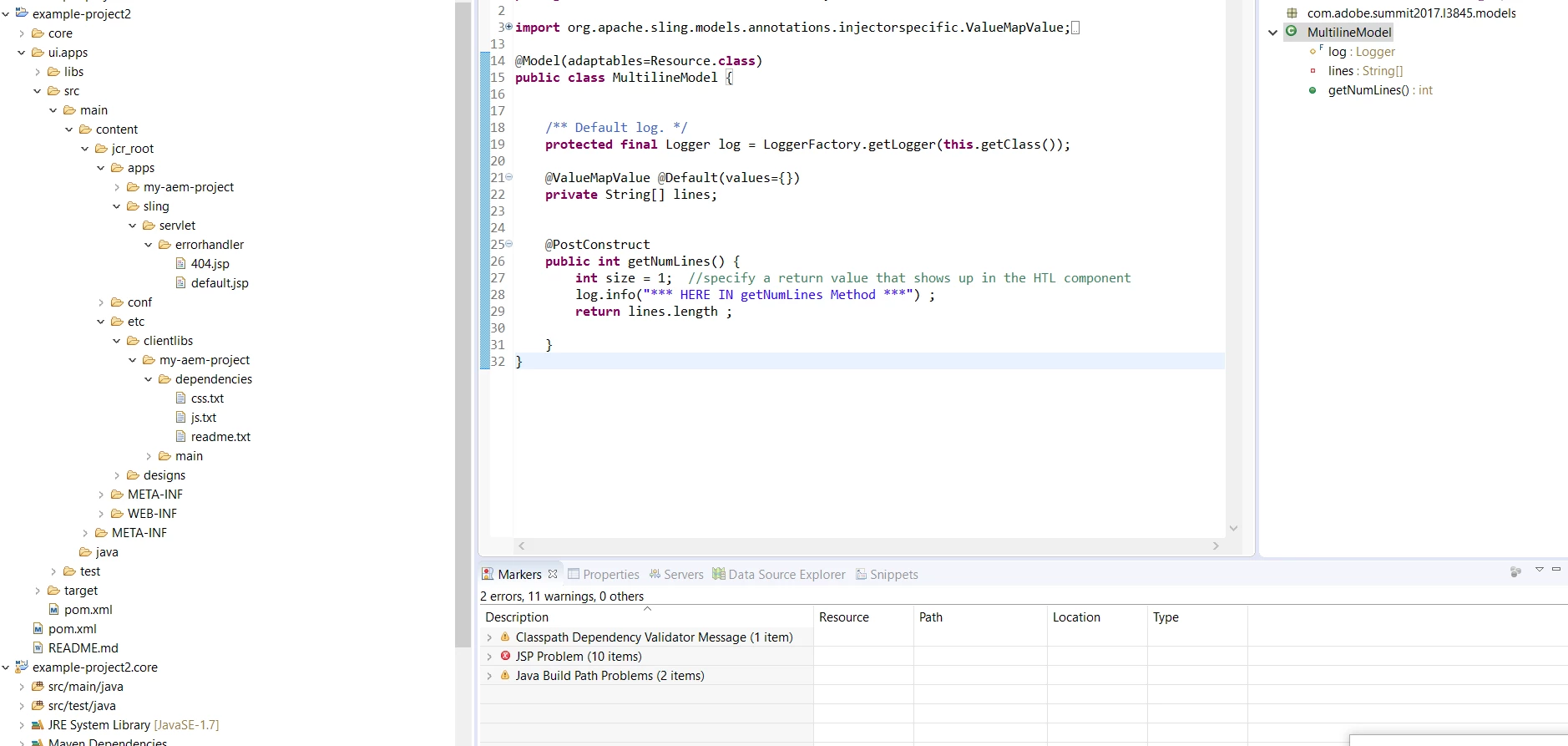This screenshot has width=1568, height=746.
Task: Place cursor on 'return lines.length' code line
Action: pyautogui.click(x=653, y=312)
